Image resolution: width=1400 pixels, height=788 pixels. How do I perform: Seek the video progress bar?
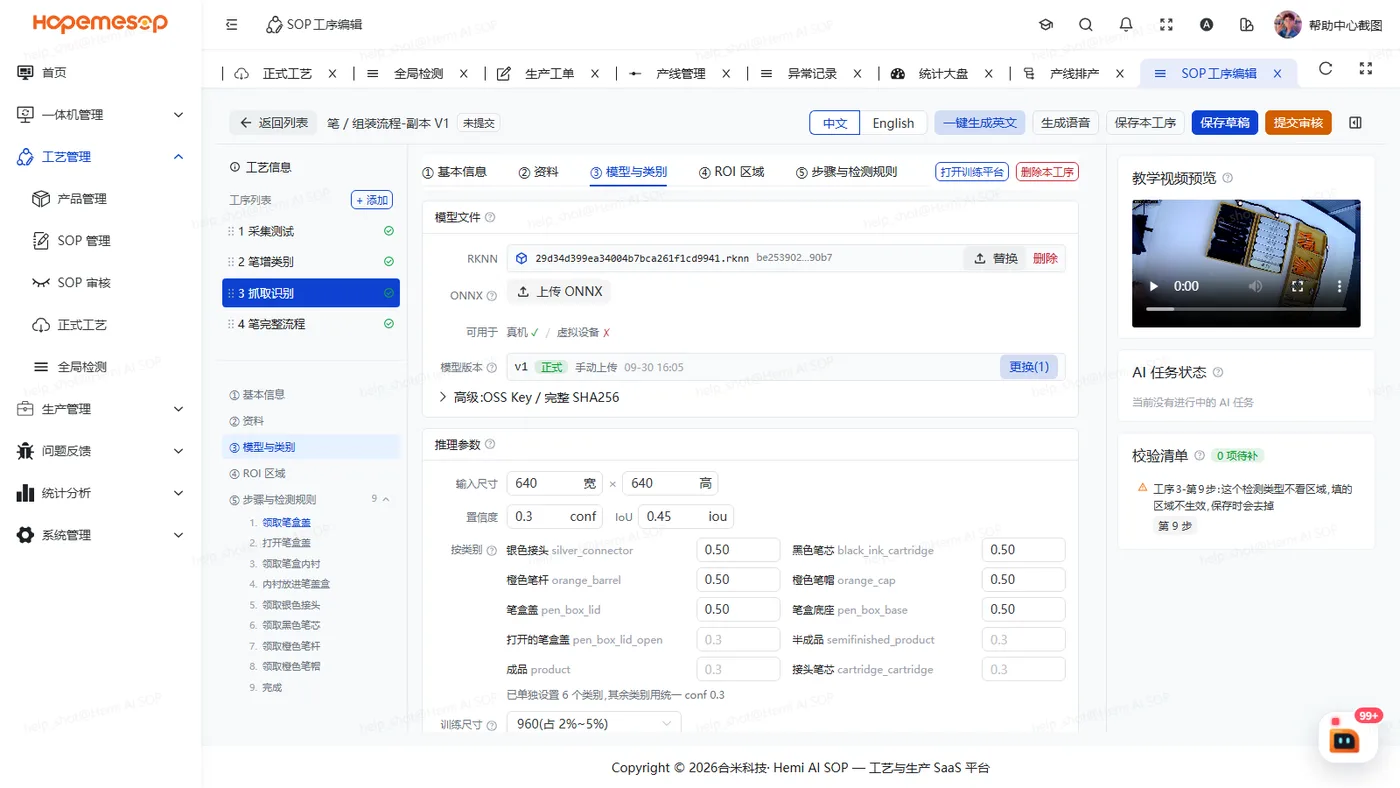1246,309
